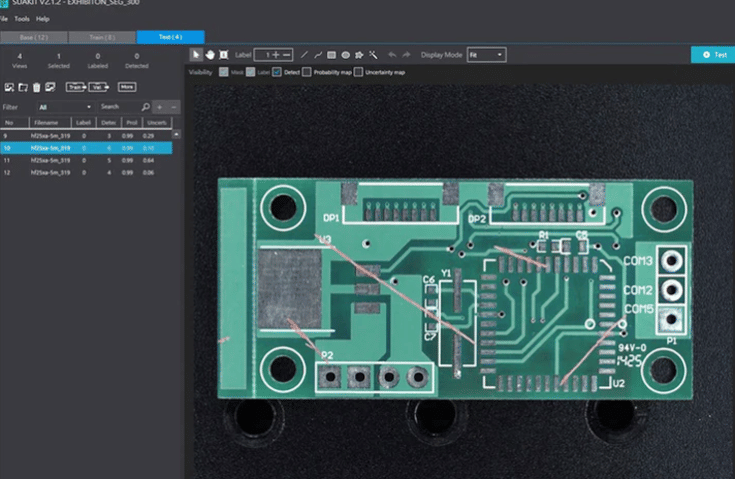Activate the hand pan tool
The image size is (735, 479).
pos(210,54)
